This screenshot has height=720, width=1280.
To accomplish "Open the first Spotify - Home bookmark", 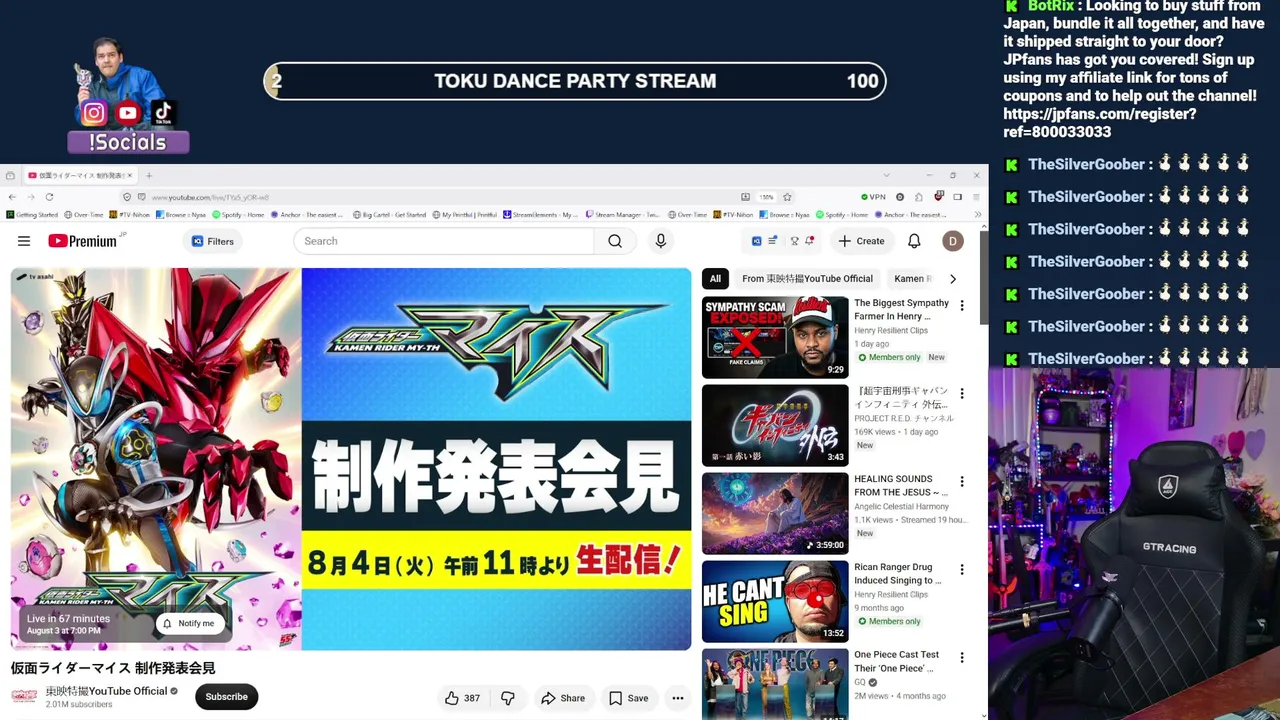I will click(x=238, y=215).
